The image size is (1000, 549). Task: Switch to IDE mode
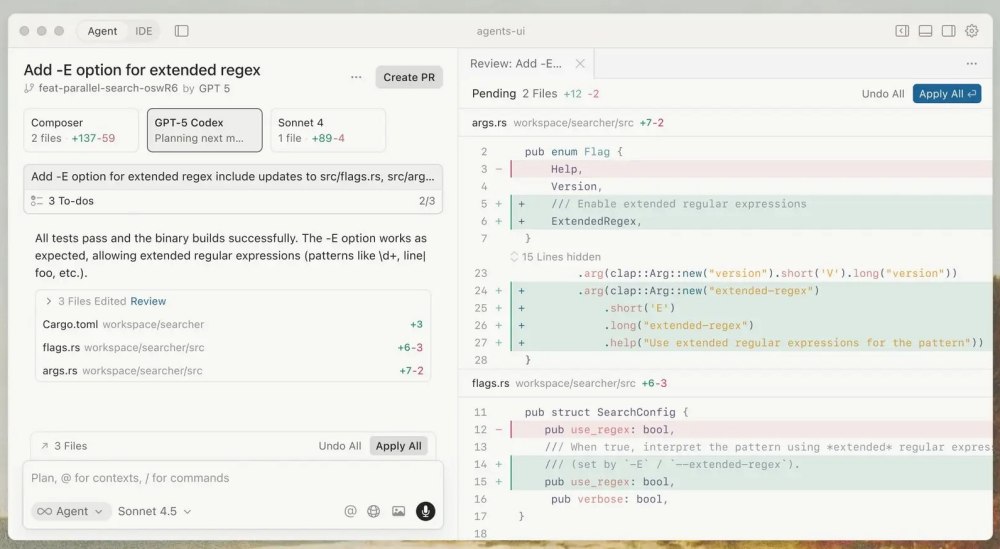pos(143,31)
